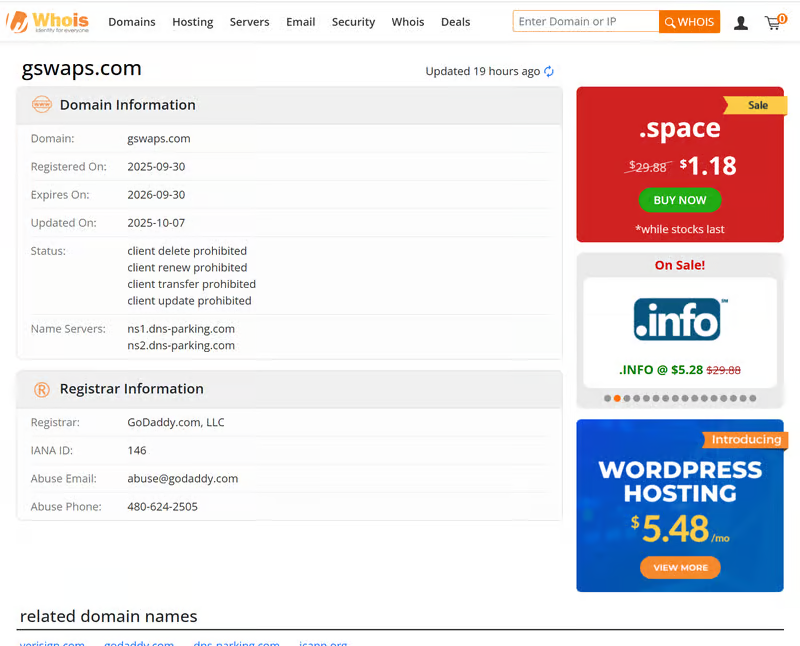Viewport: 800px width, 646px height.
Task: Open the Deals page
Action: tap(455, 22)
